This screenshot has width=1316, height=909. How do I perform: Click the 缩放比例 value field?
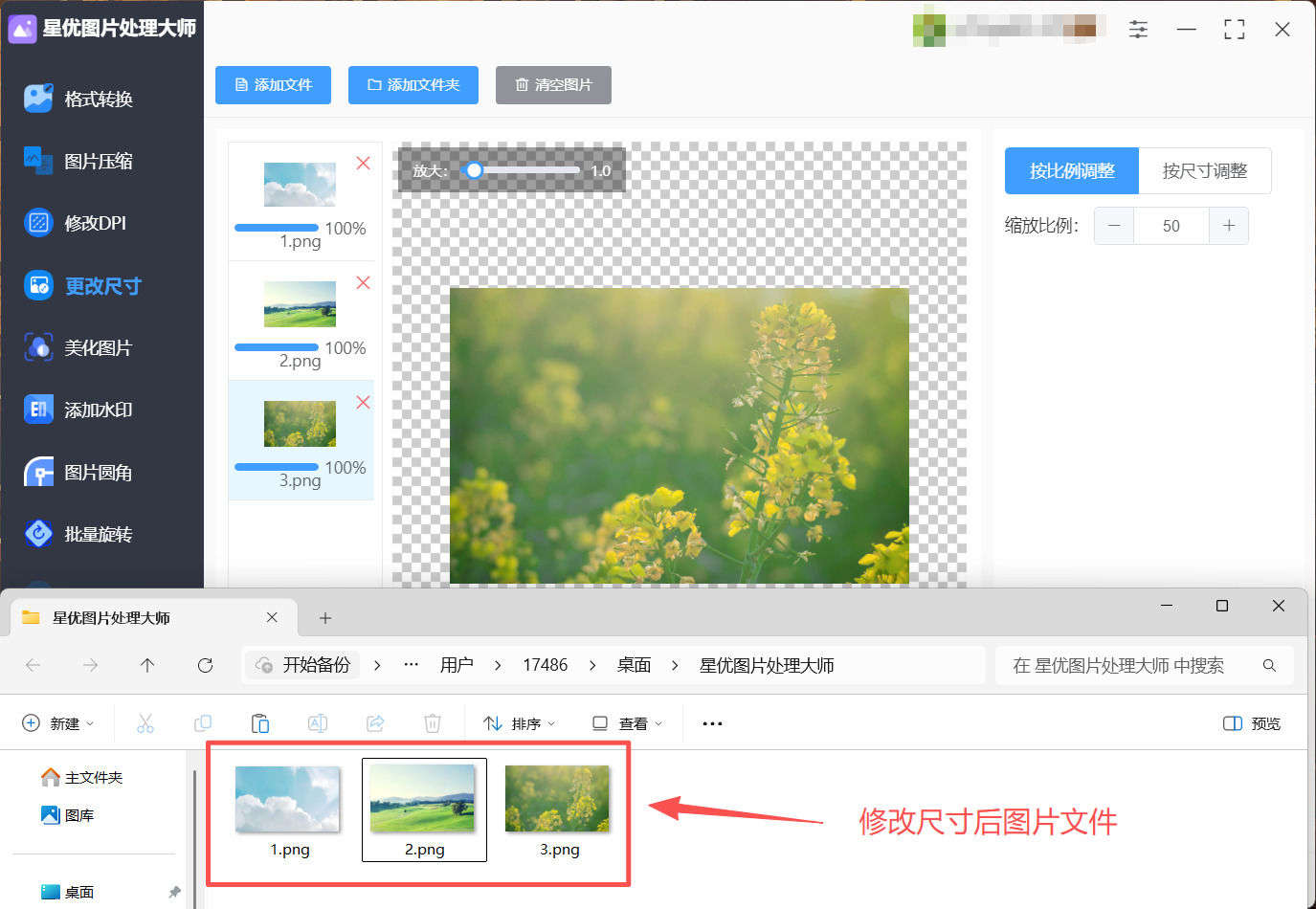1171,226
